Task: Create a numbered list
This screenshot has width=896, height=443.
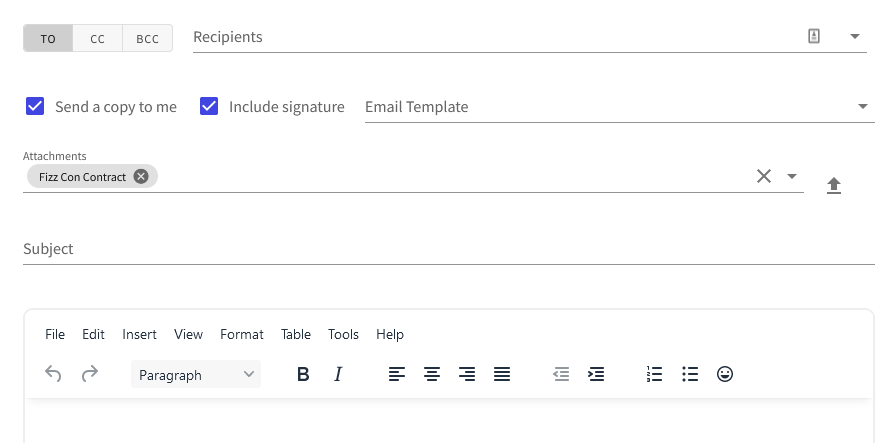Action: (654, 374)
